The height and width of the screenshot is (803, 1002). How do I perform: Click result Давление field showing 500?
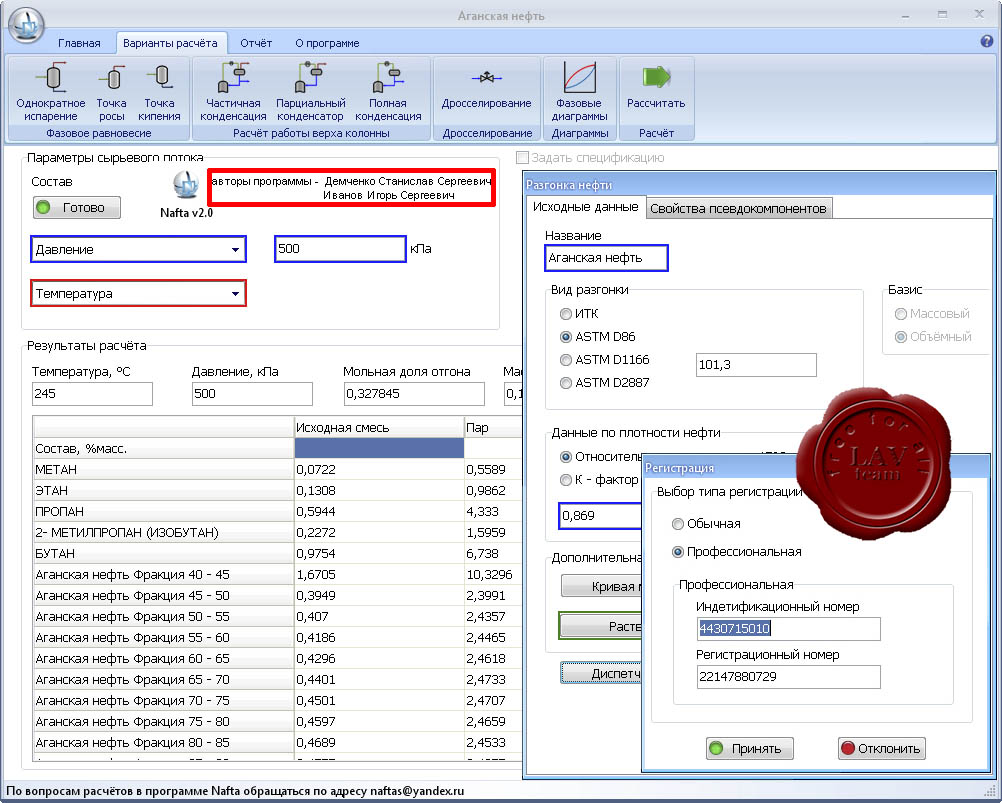coord(252,394)
